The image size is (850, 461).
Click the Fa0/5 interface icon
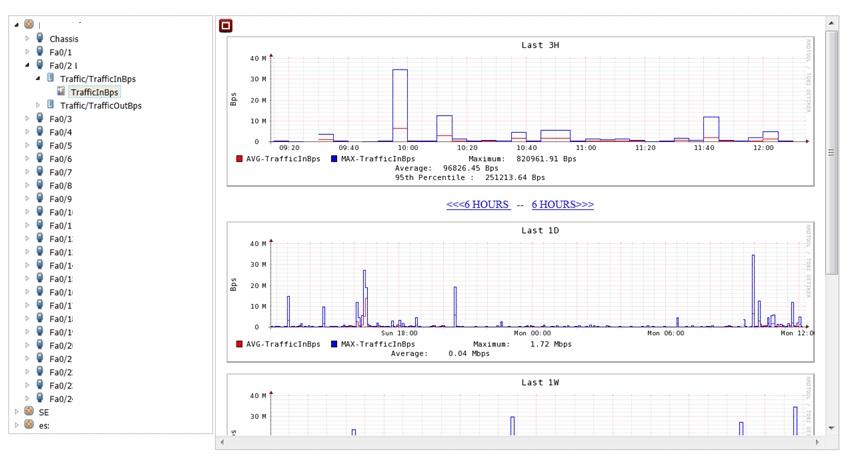coord(40,145)
